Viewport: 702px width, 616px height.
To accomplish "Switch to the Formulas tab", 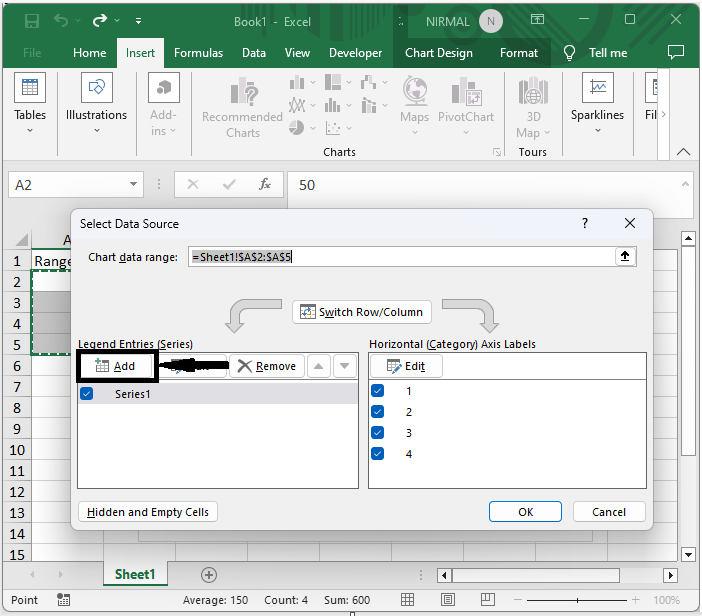I will click(198, 53).
